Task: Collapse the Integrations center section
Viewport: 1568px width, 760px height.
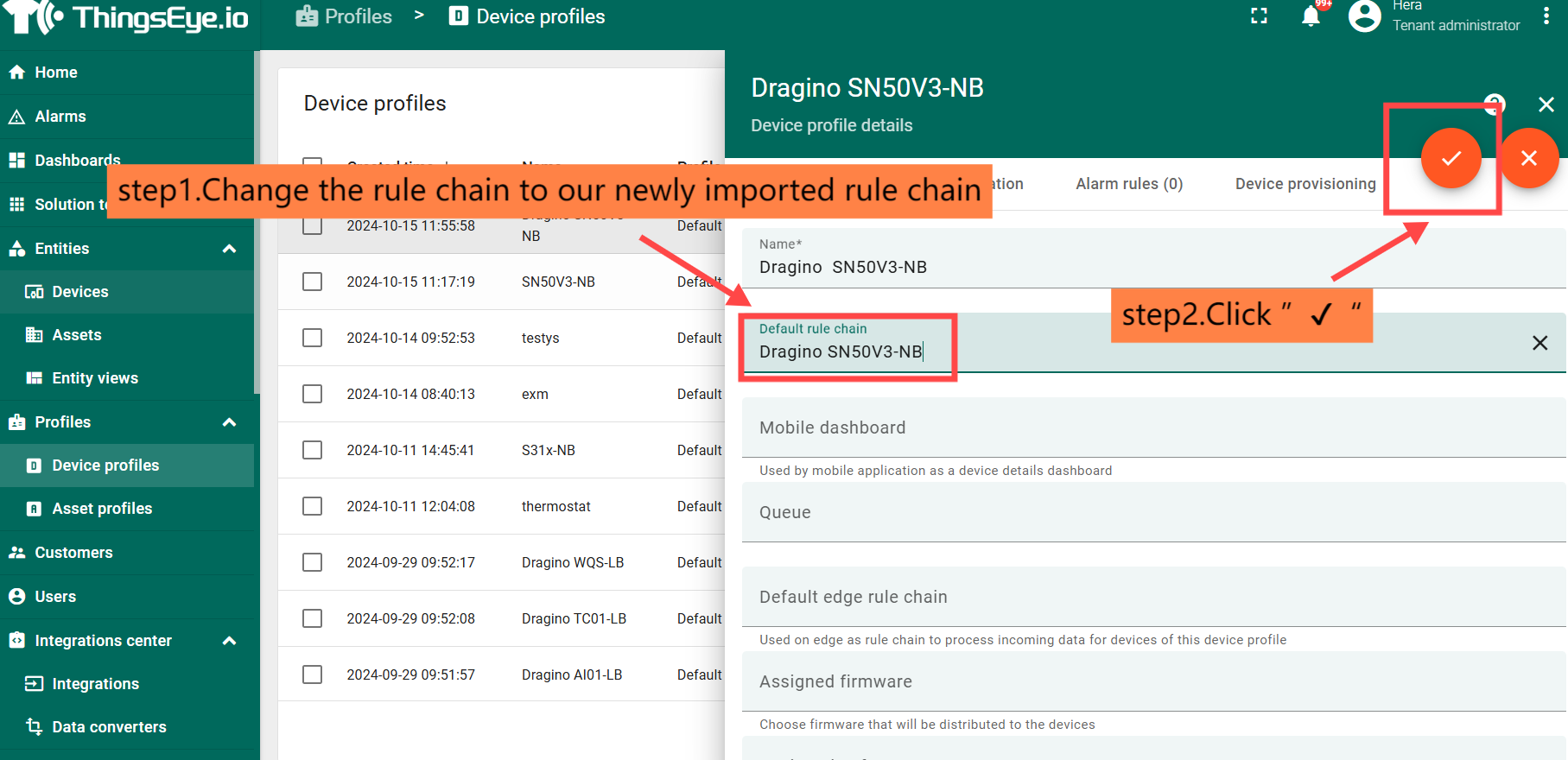Action: pyautogui.click(x=229, y=641)
